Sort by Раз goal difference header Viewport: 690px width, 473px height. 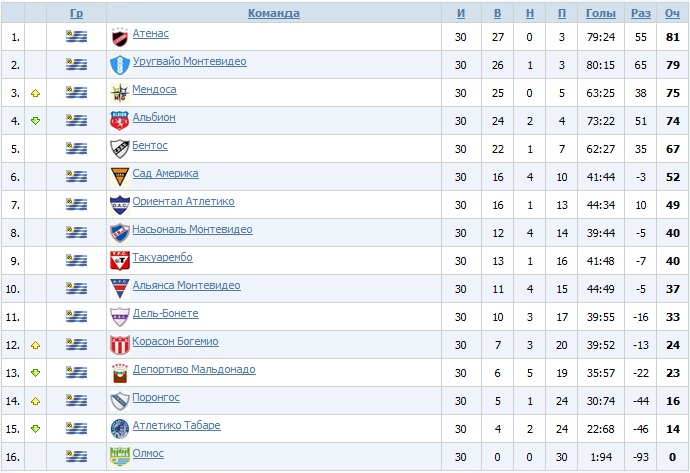tap(641, 13)
